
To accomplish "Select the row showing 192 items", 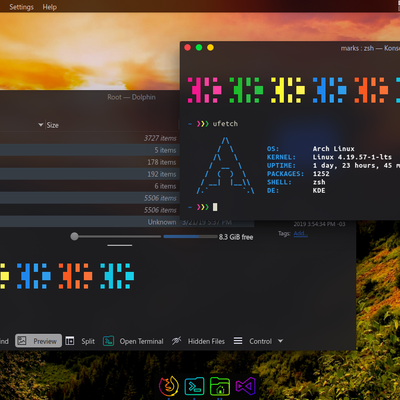I will 90,174.
